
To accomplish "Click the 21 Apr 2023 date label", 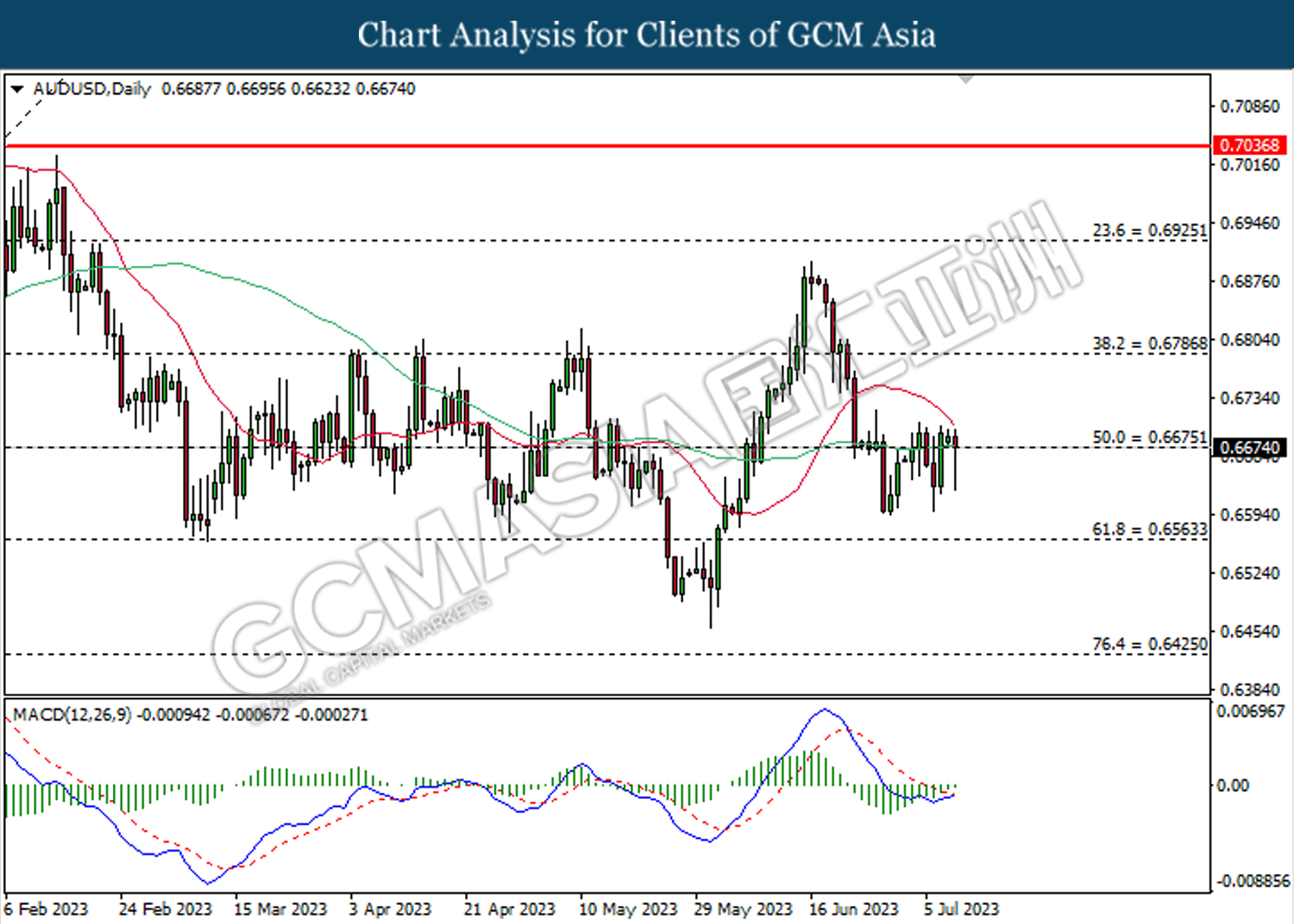I will (x=509, y=909).
